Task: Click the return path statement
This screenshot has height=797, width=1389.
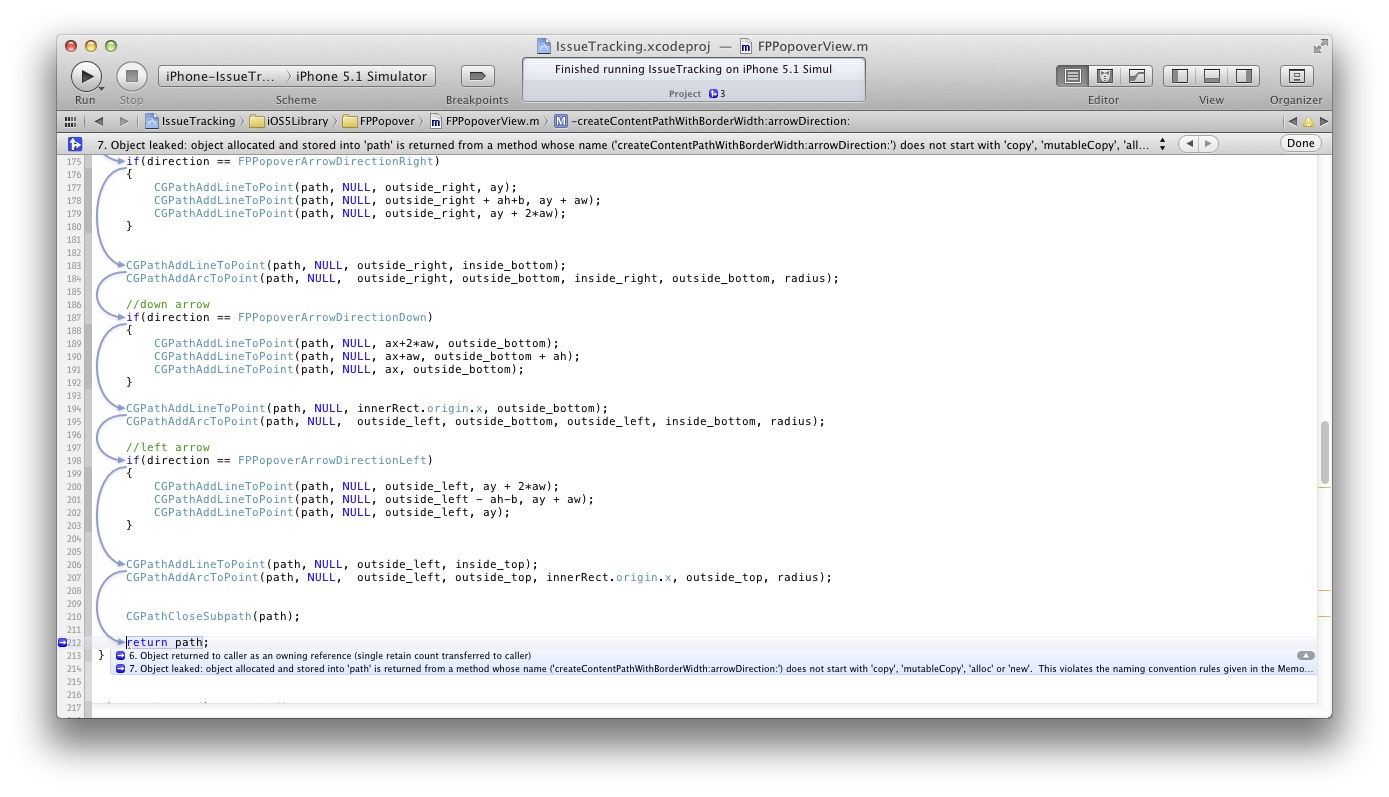Action: tap(167, 642)
